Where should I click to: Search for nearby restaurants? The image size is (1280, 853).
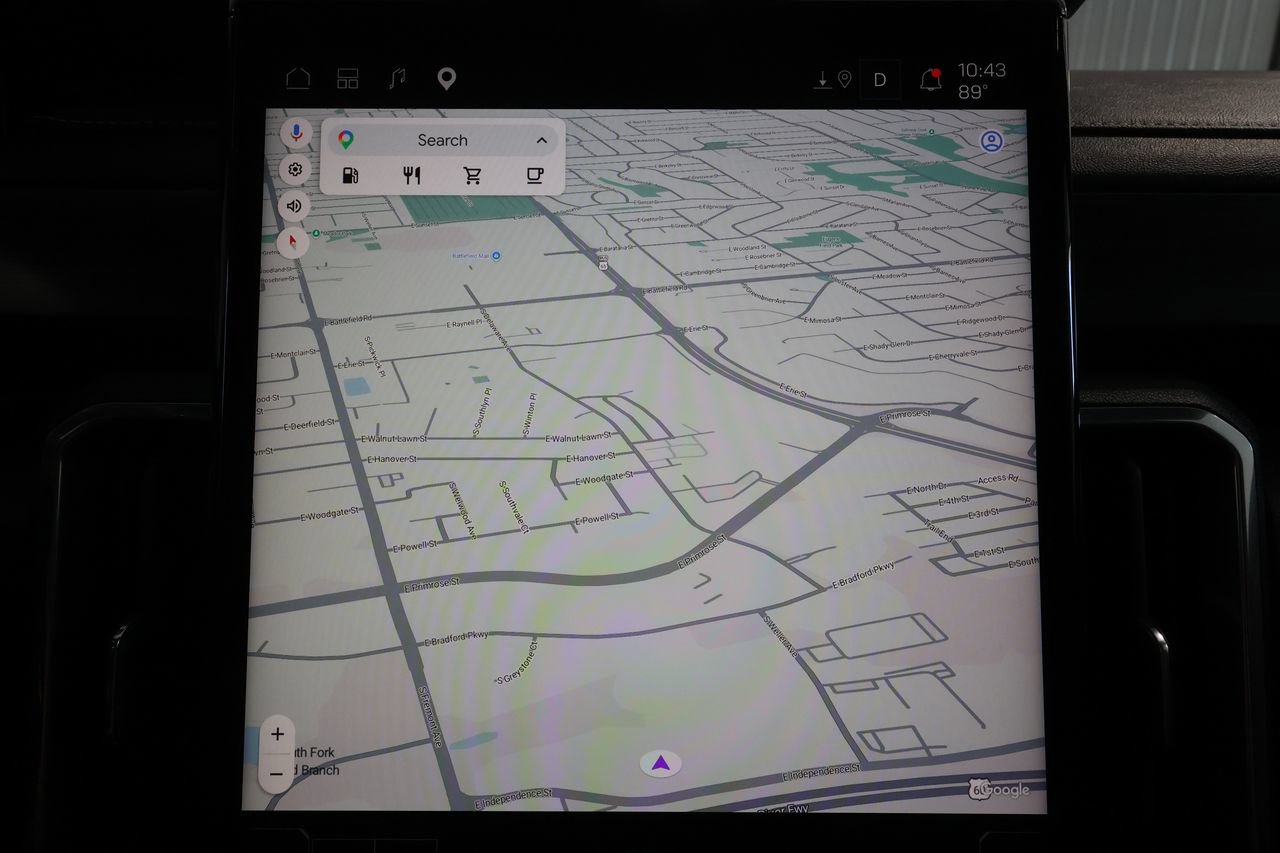coord(411,176)
